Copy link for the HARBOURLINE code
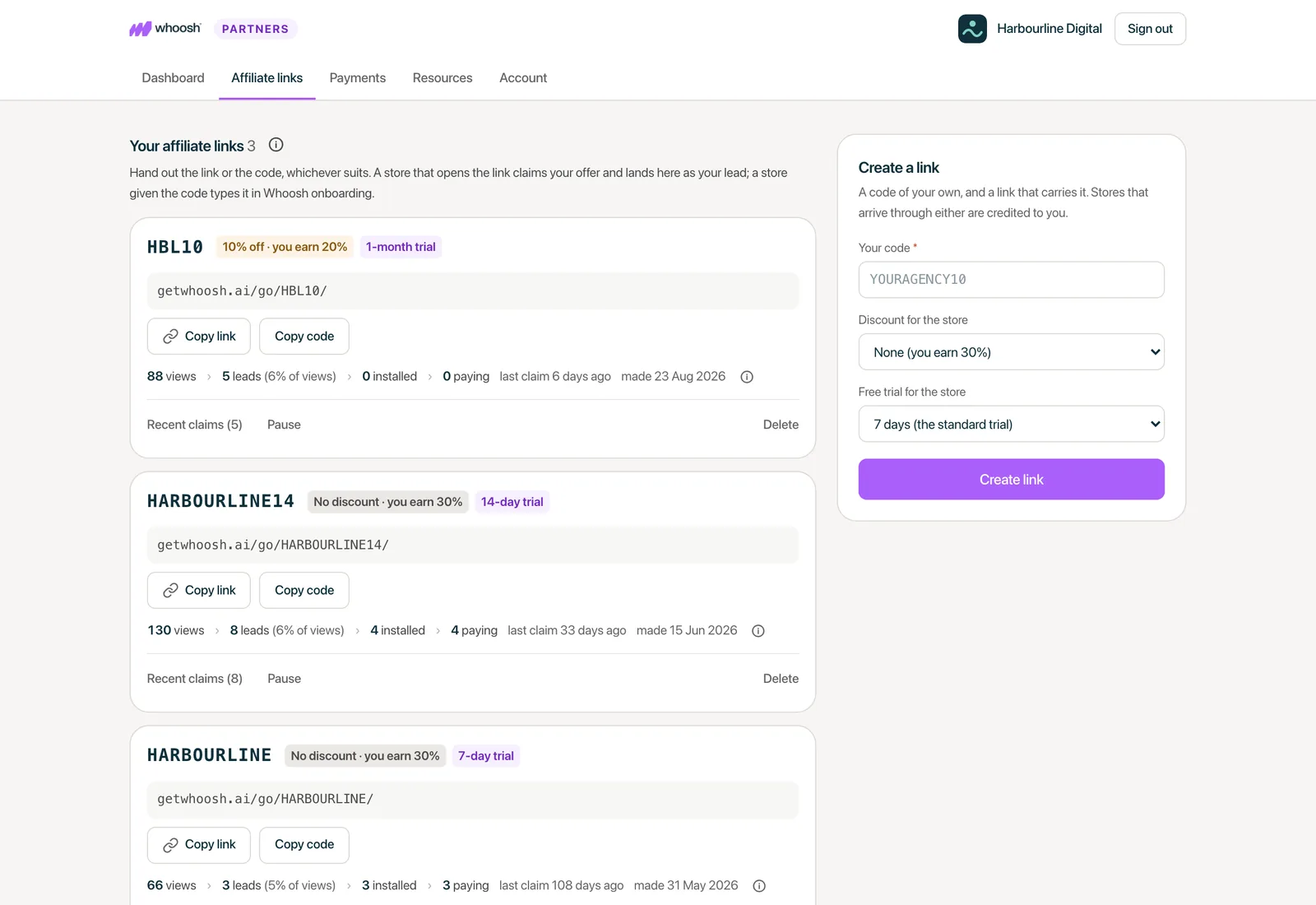Viewport: 1316px width, 905px height. [x=199, y=845]
